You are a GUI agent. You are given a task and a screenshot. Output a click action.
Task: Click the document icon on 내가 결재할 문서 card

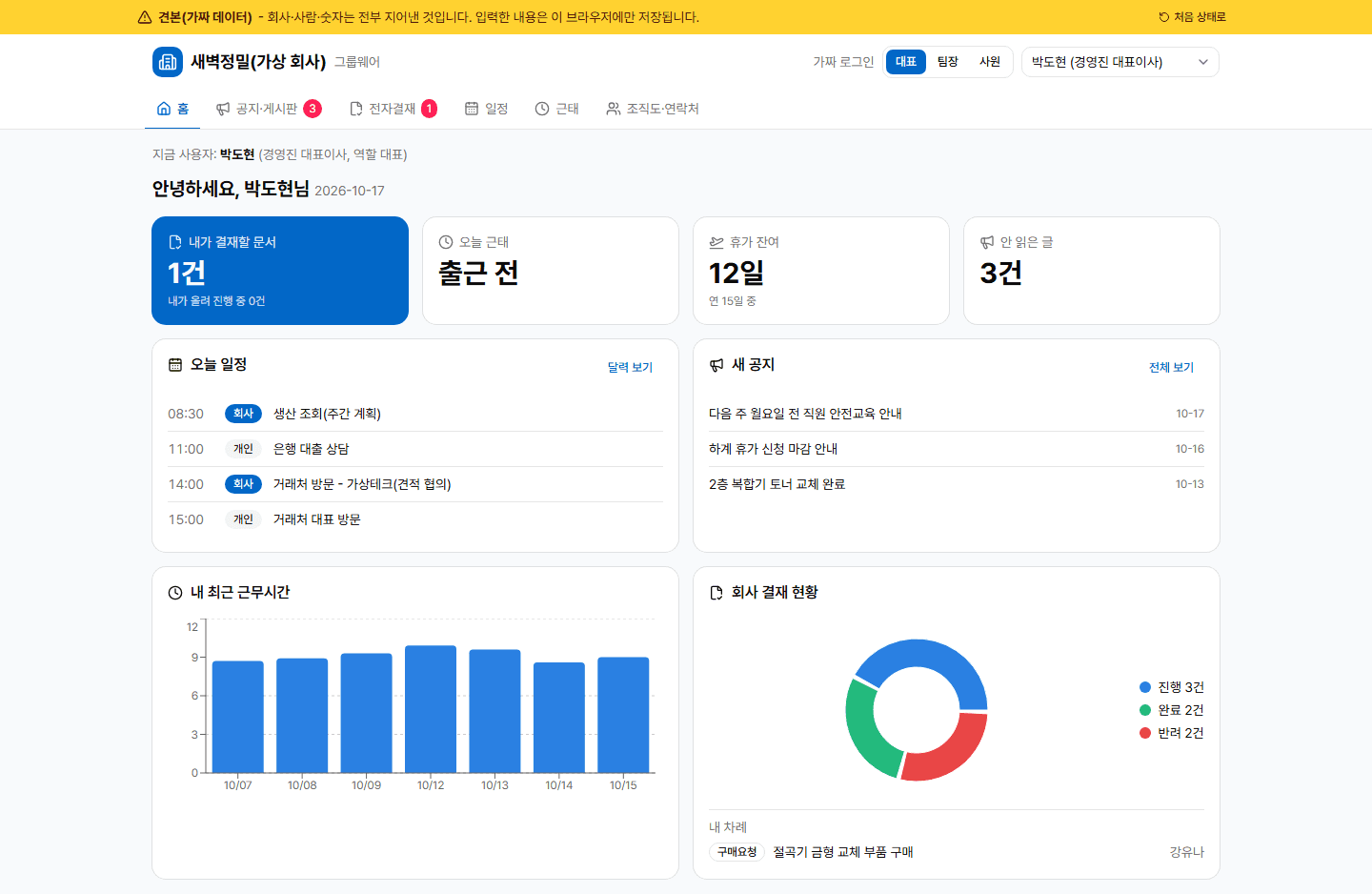(174, 242)
